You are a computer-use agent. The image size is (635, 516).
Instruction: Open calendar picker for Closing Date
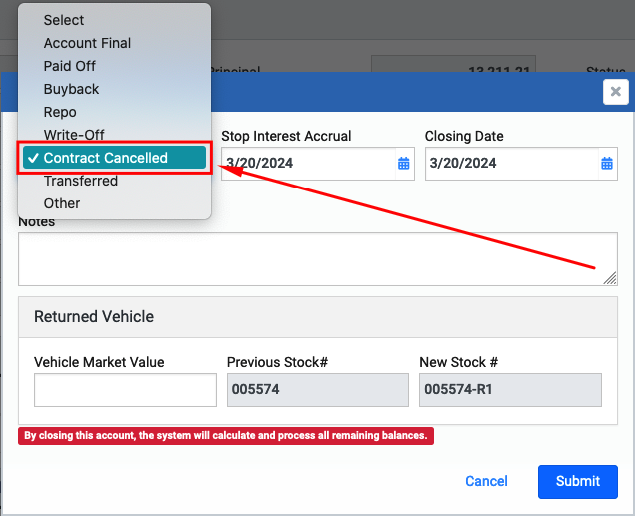607,164
